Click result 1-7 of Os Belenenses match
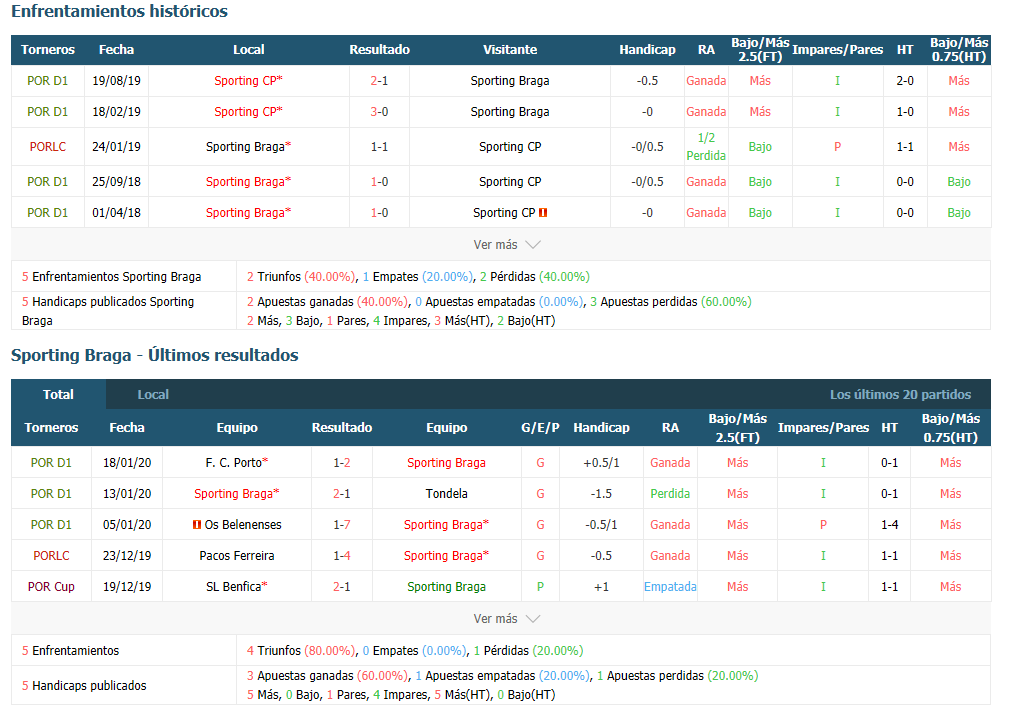 (x=342, y=525)
